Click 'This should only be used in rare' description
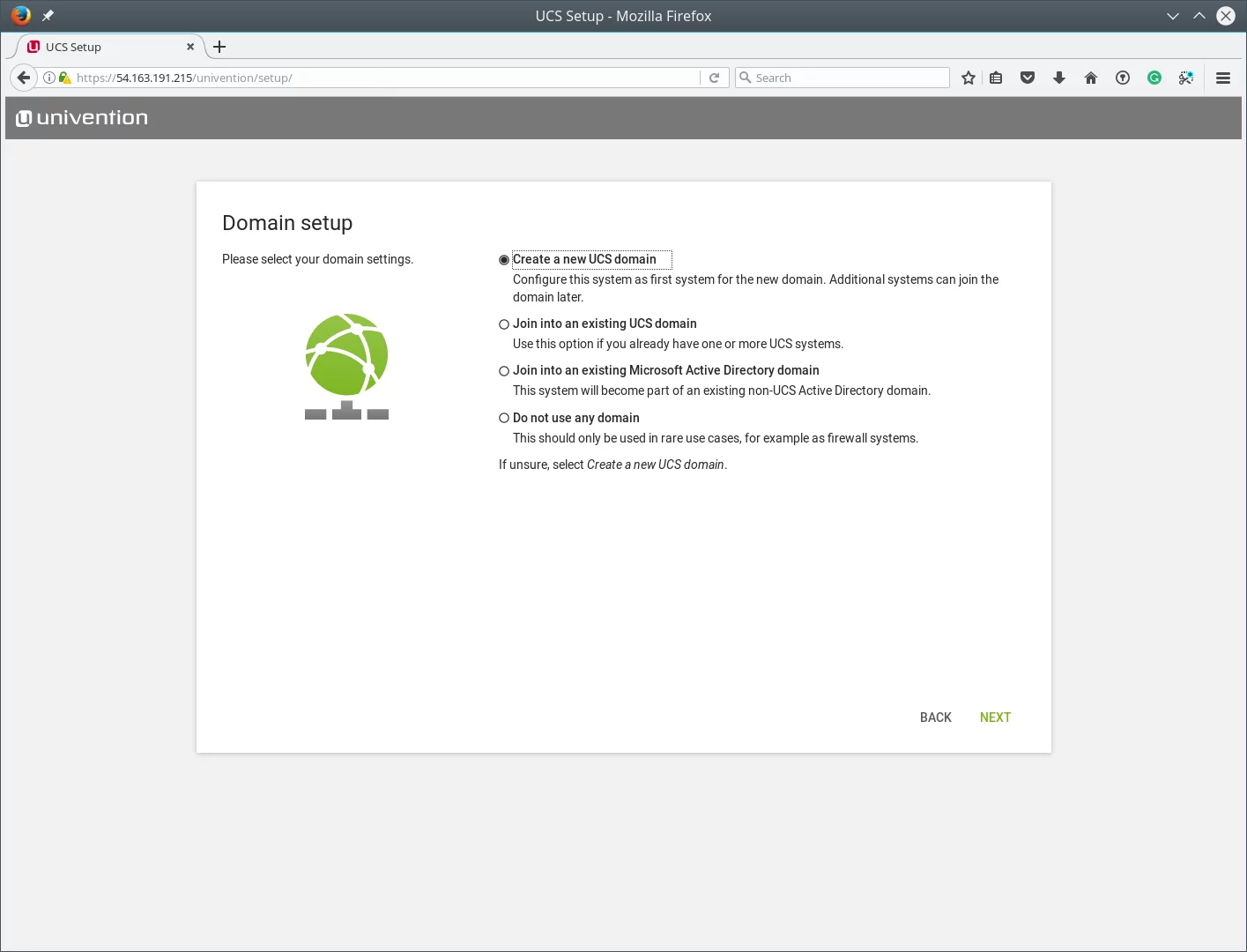This screenshot has height=952, width=1247. pyautogui.click(x=716, y=438)
